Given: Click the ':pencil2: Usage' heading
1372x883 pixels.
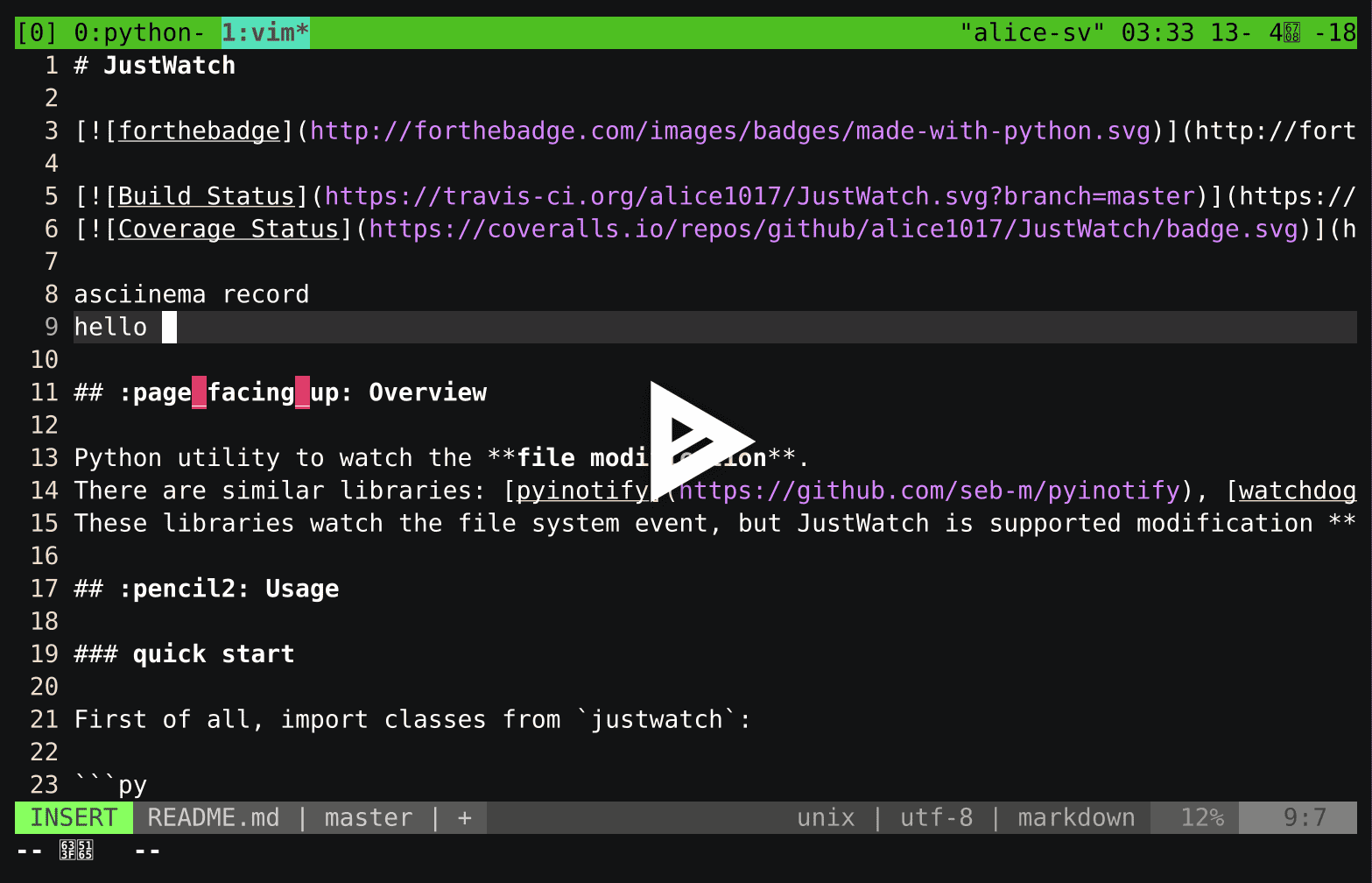Looking at the screenshot, I should 207,589.
